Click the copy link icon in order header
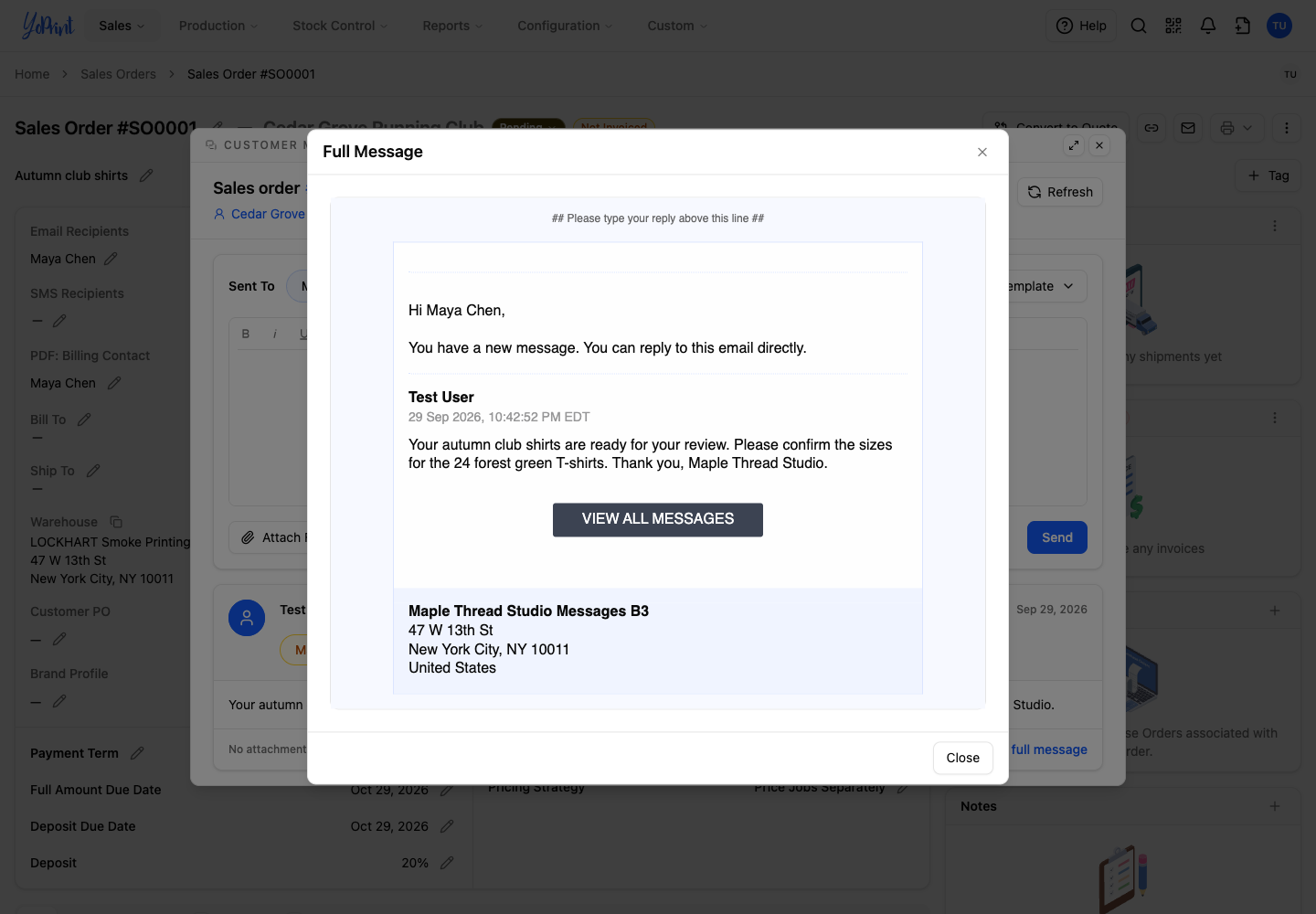Screen dimensions: 1316x914 pos(1151,128)
